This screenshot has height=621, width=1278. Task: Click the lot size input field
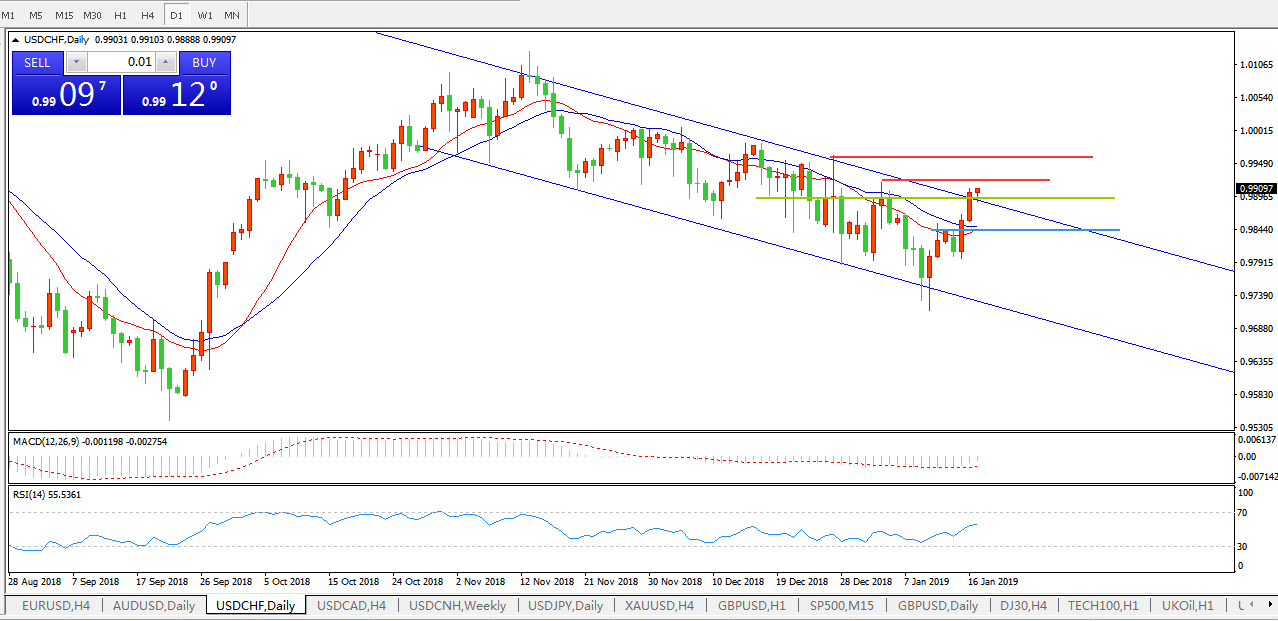(x=122, y=62)
